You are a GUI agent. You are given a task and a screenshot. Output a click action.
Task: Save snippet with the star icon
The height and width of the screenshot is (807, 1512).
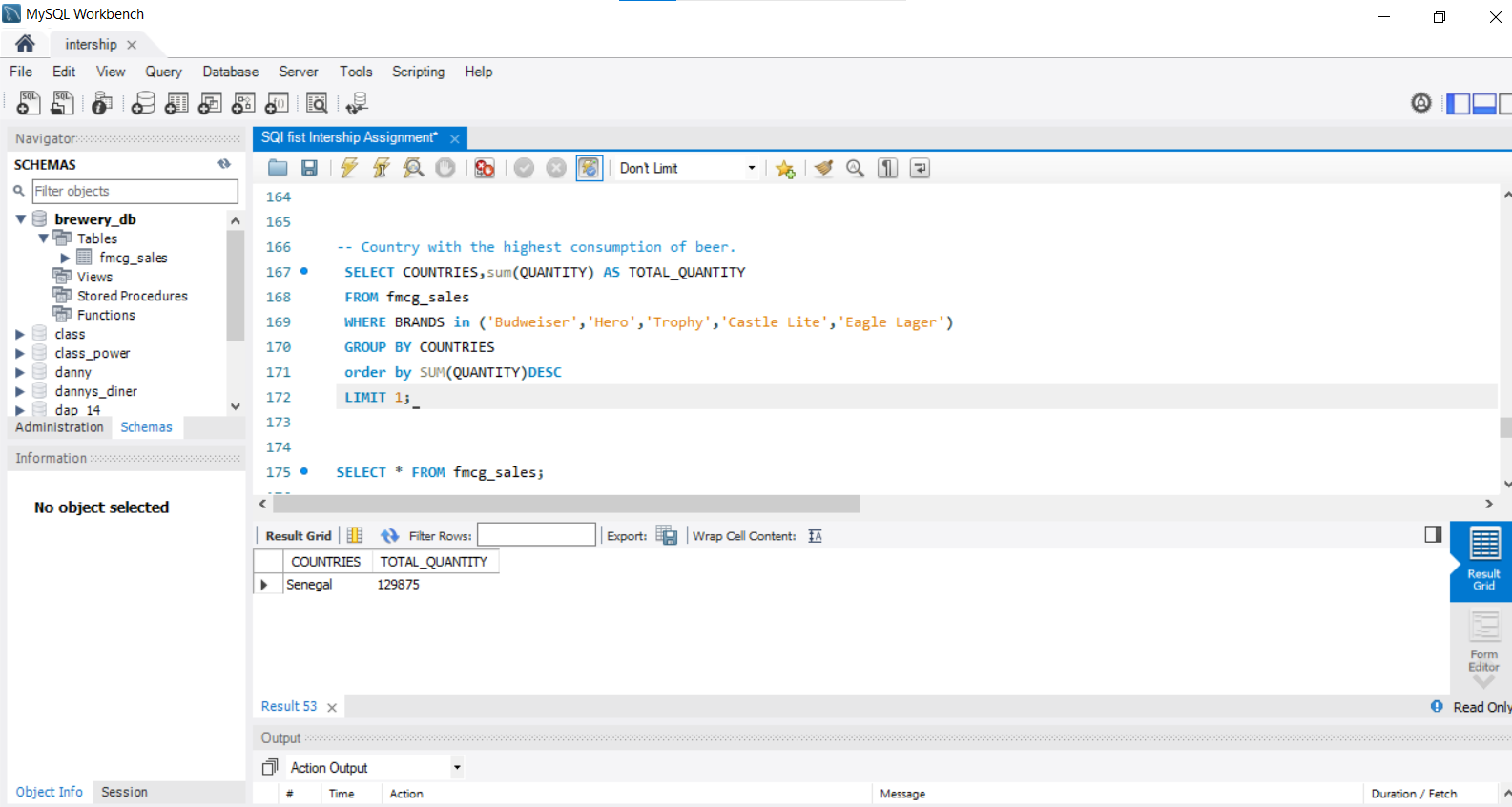click(785, 169)
